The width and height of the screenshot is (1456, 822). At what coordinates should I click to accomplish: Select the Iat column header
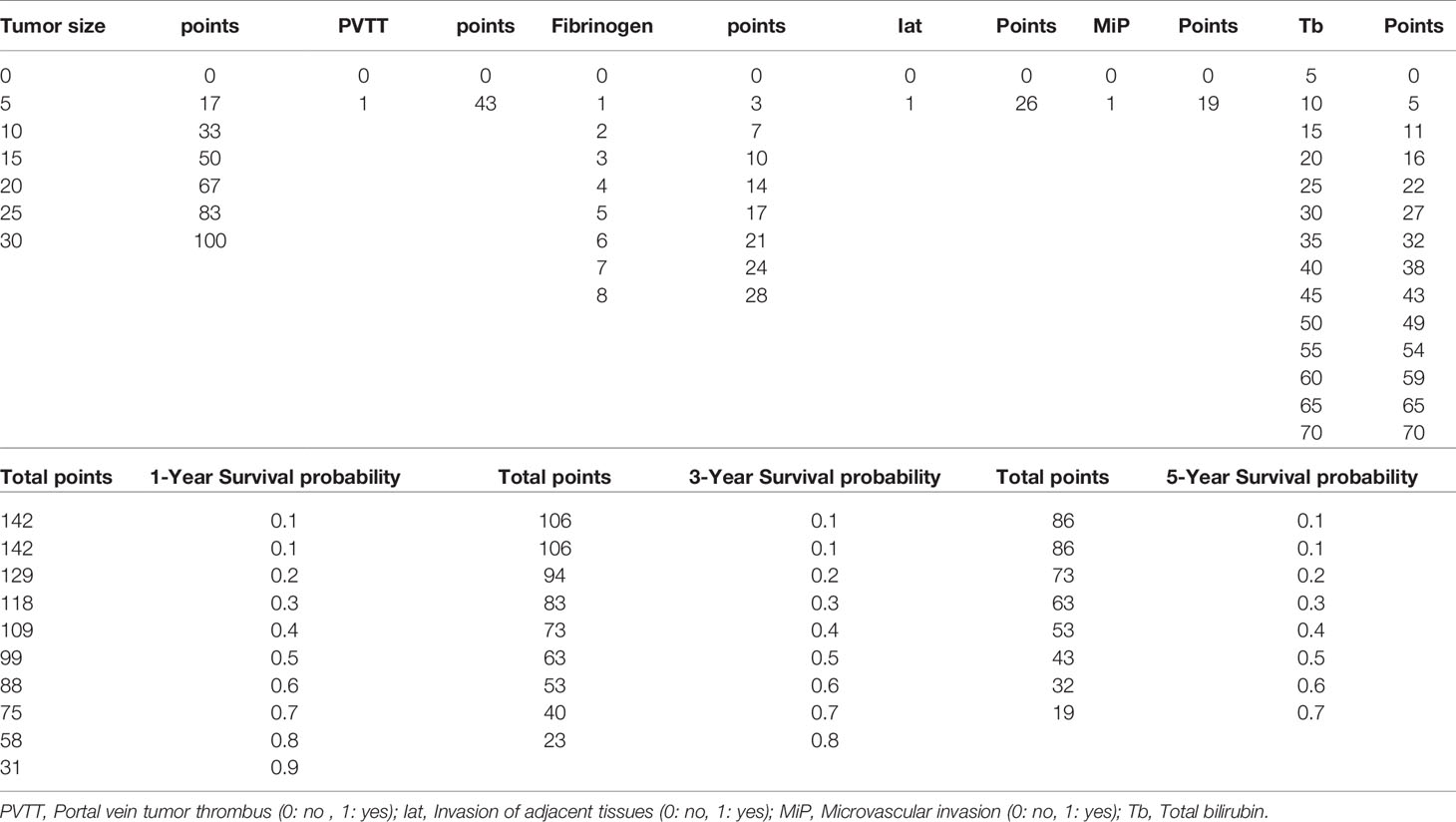[910, 27]
